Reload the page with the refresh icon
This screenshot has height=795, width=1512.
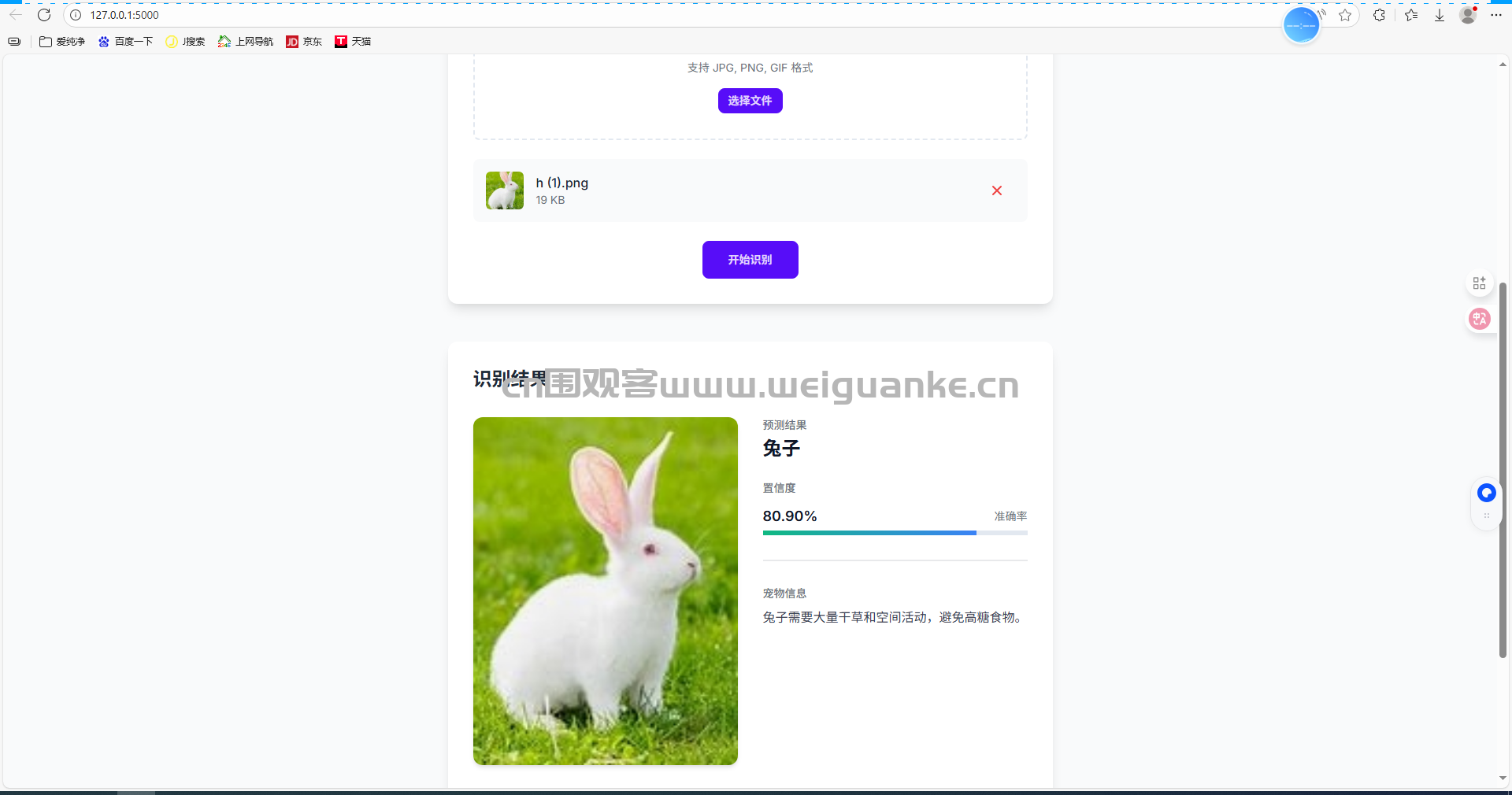click(44, 15)
